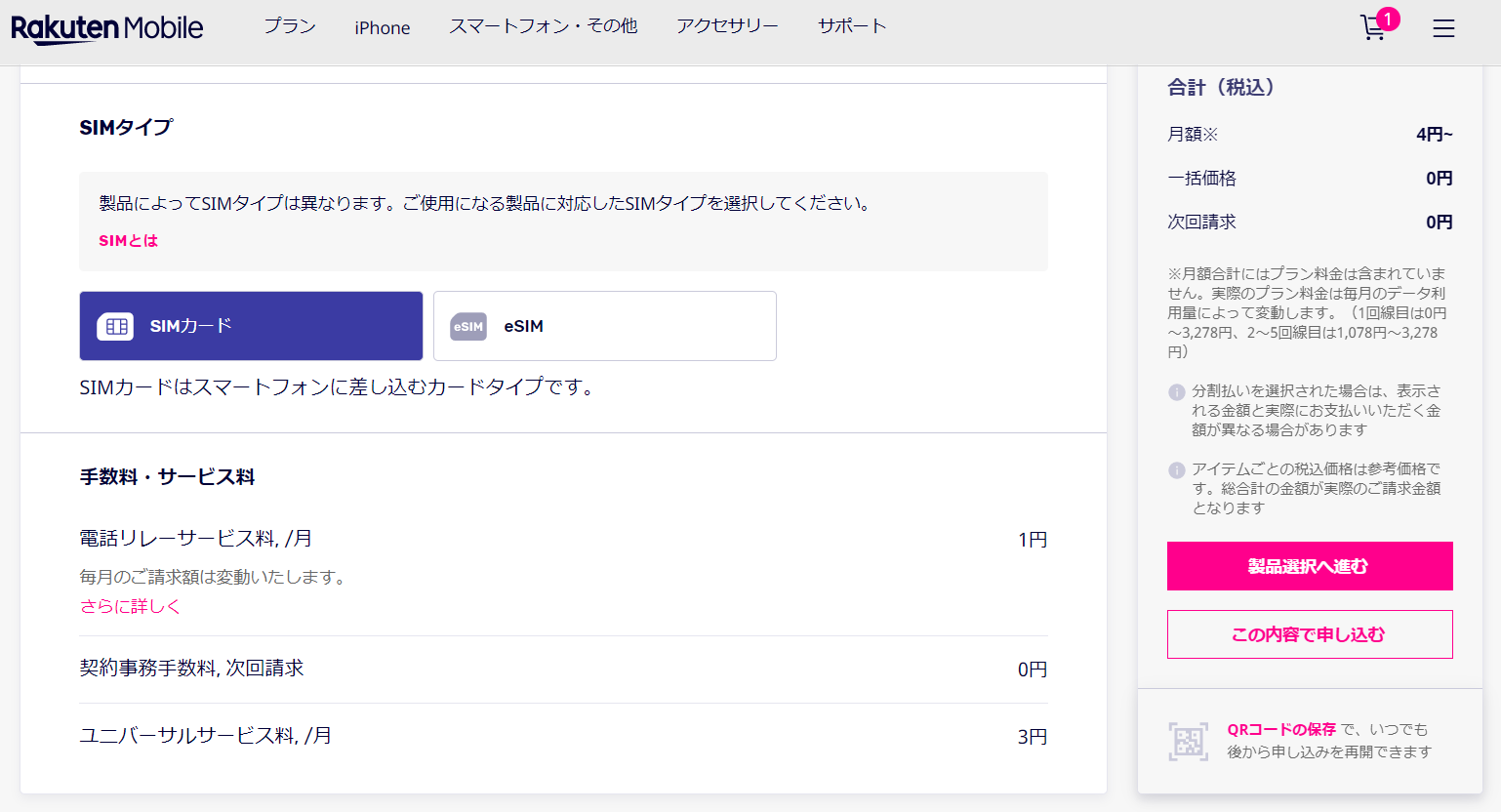Select the SIMカード option
The width and height of the screenshot is (1501, 812).
click(x=251, y=326)
